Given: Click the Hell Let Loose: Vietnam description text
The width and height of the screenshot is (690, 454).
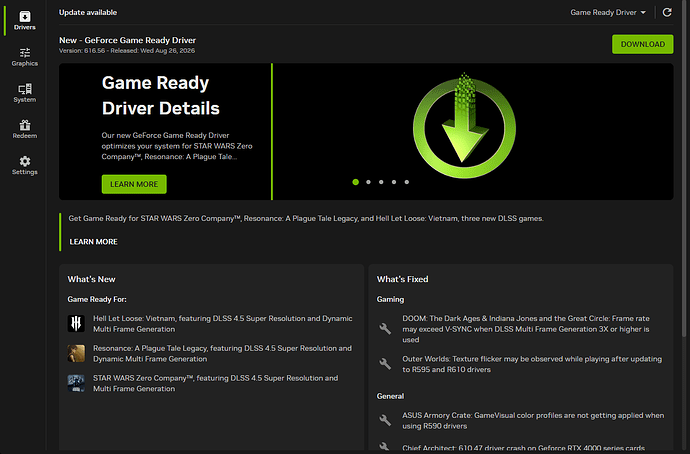Looking at the screenshot, I should point(223,323).
